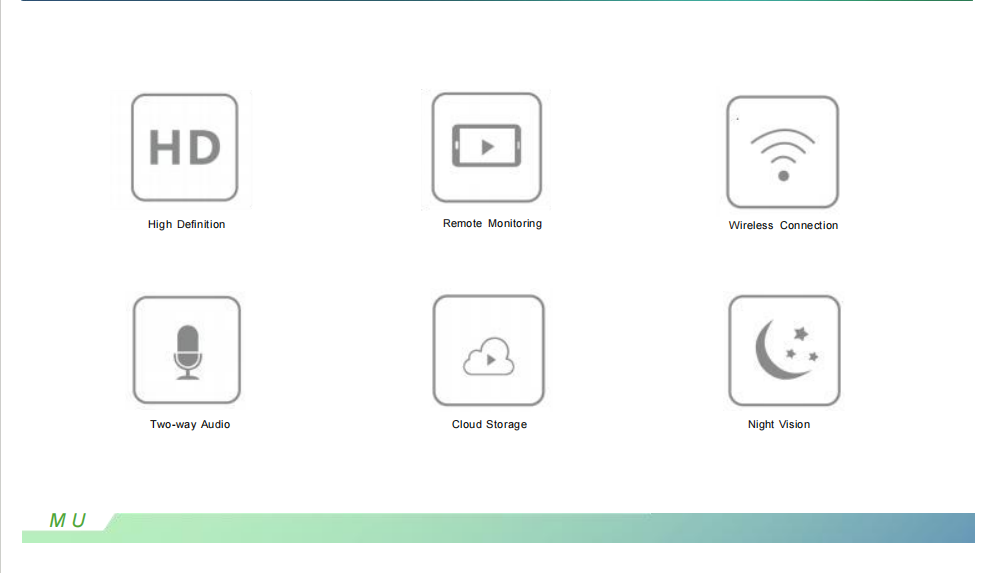993x573 pixels.
Task: Open the Cloud Storage cloud icon
Action: click(x=488, y=350)
